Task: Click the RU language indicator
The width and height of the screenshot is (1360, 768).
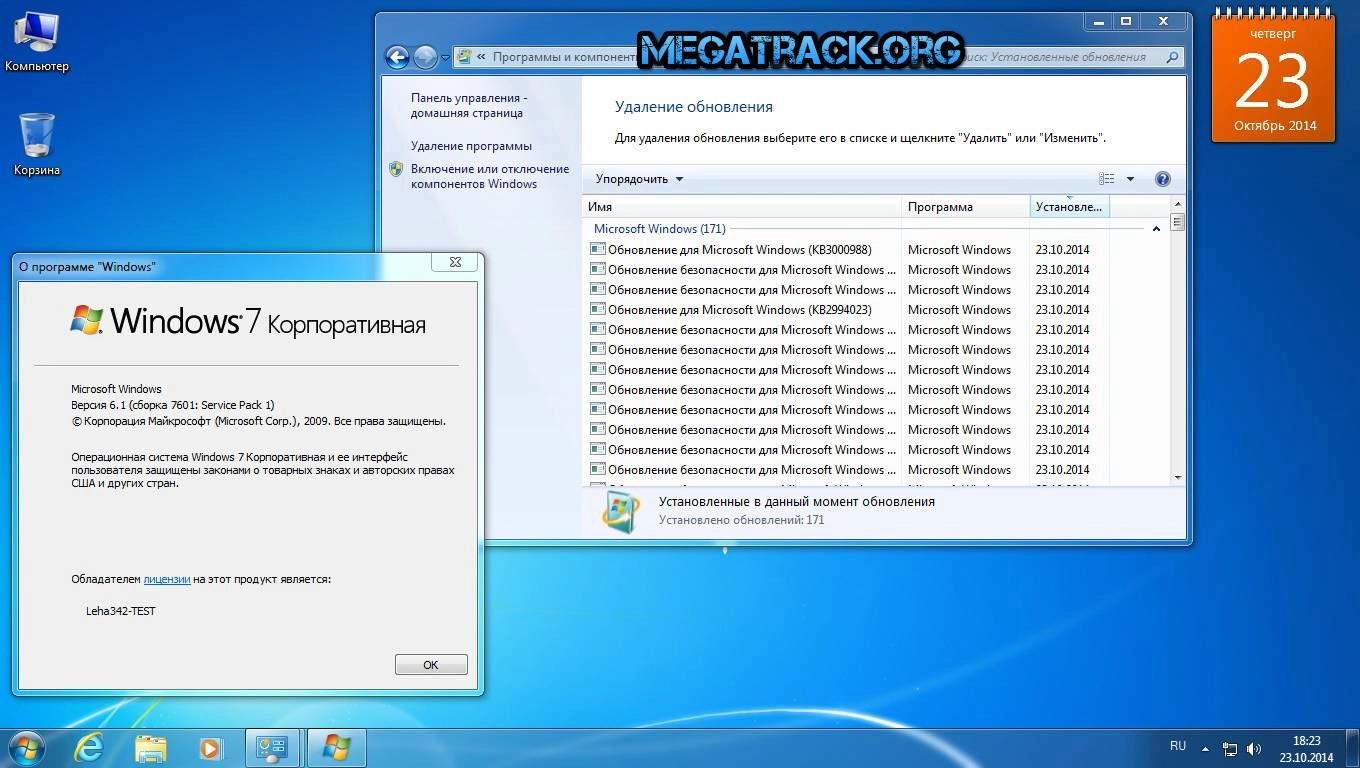Action: 1178,746
